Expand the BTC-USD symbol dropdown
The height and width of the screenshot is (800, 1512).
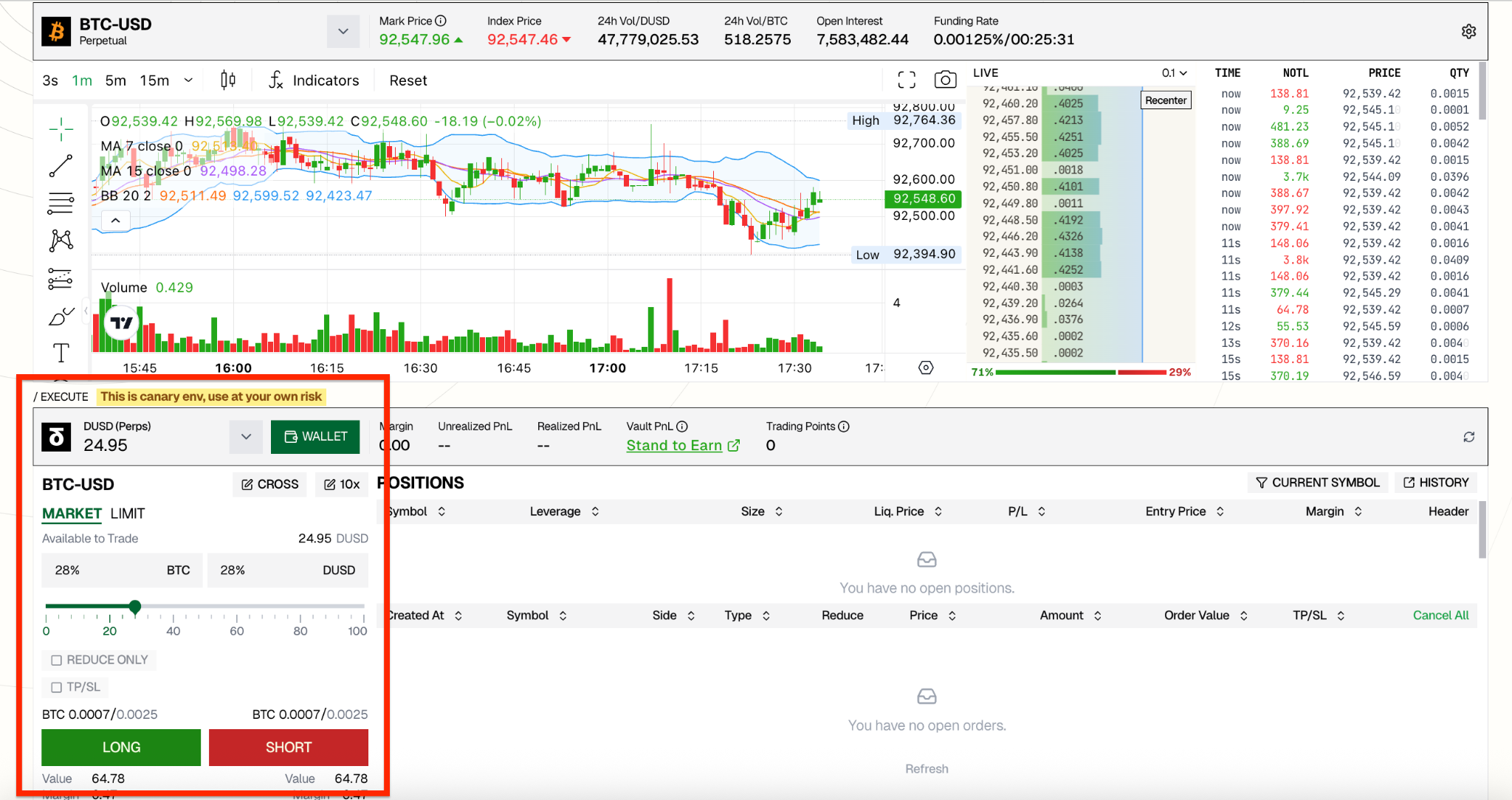343,32
